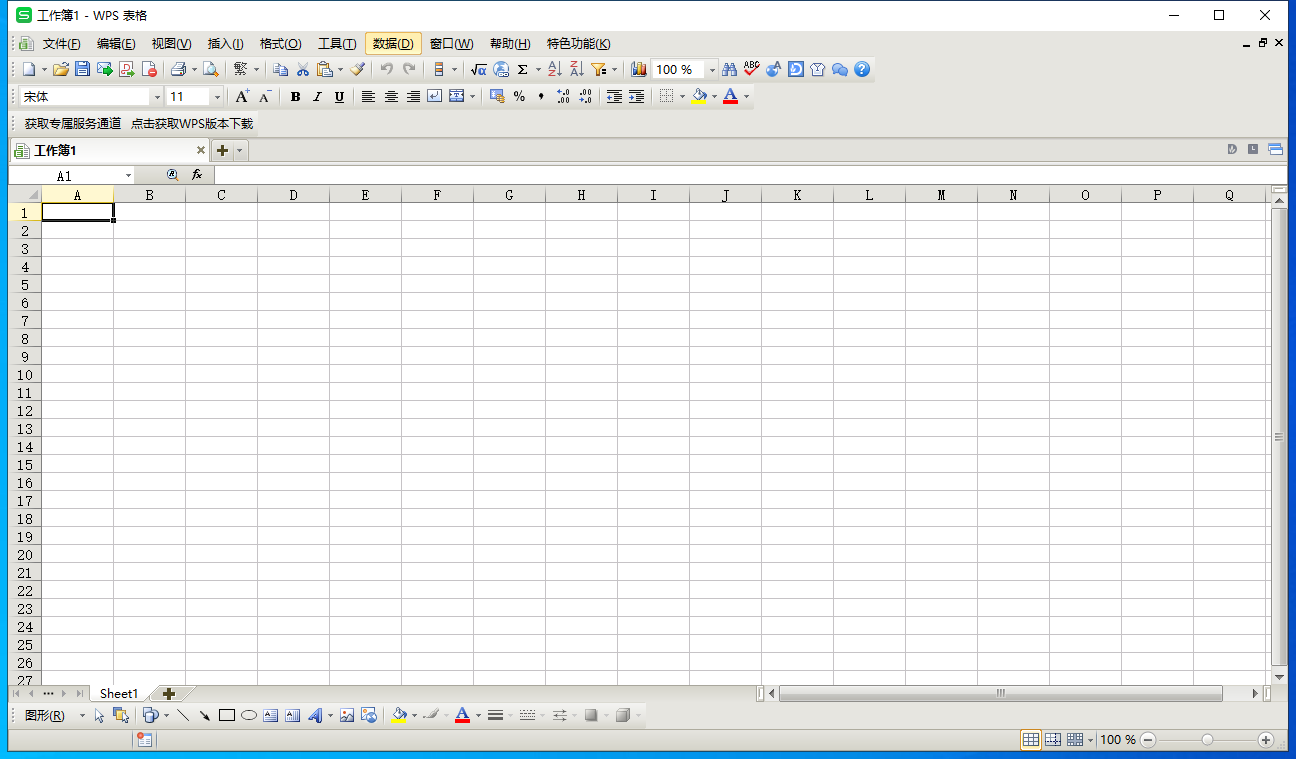The width and height of the screenshot is (1296, 759).
Task: Toggle bold formatting
Action: (295, 97)
